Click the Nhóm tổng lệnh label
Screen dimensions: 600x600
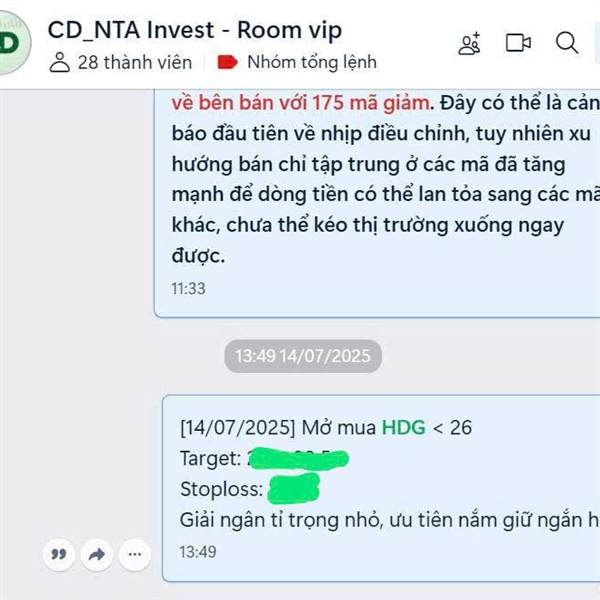click(312, 62)
